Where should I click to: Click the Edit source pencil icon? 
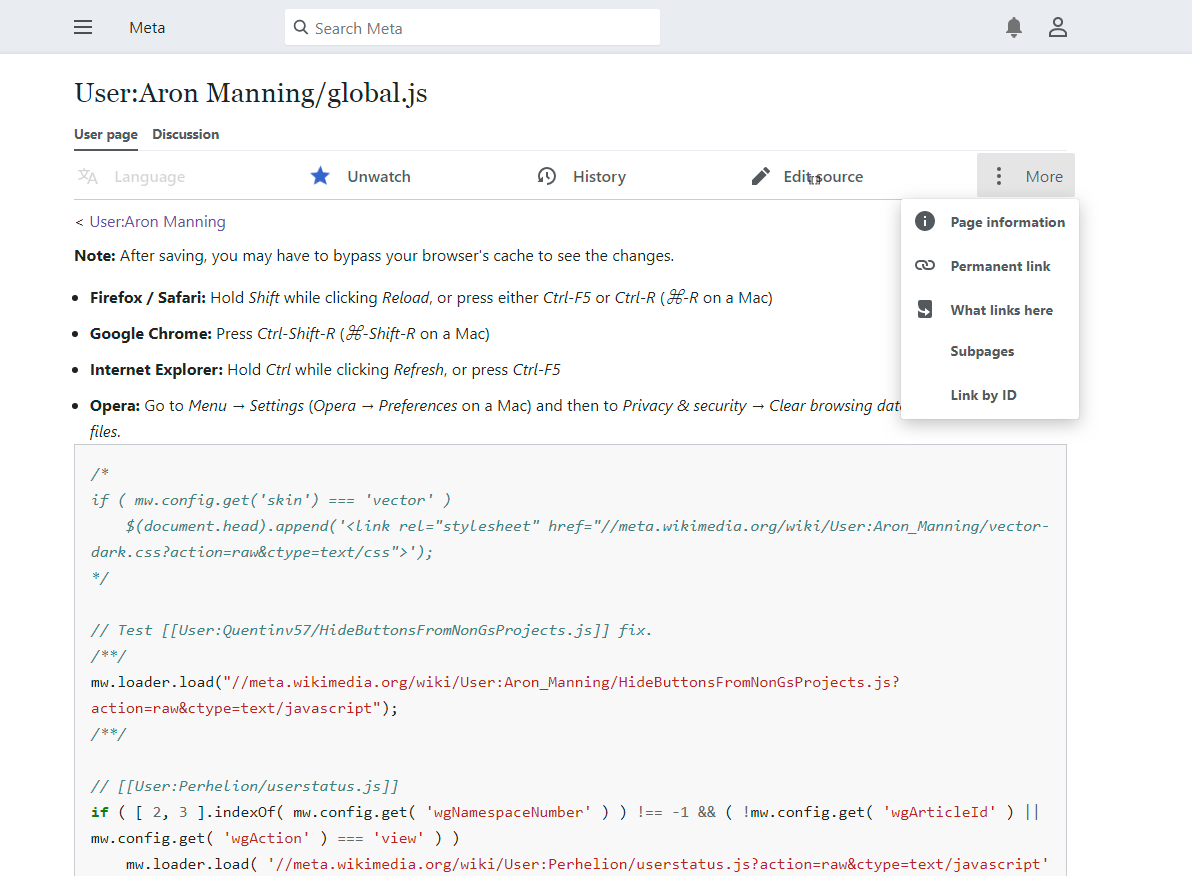click(x=760, y=176)
